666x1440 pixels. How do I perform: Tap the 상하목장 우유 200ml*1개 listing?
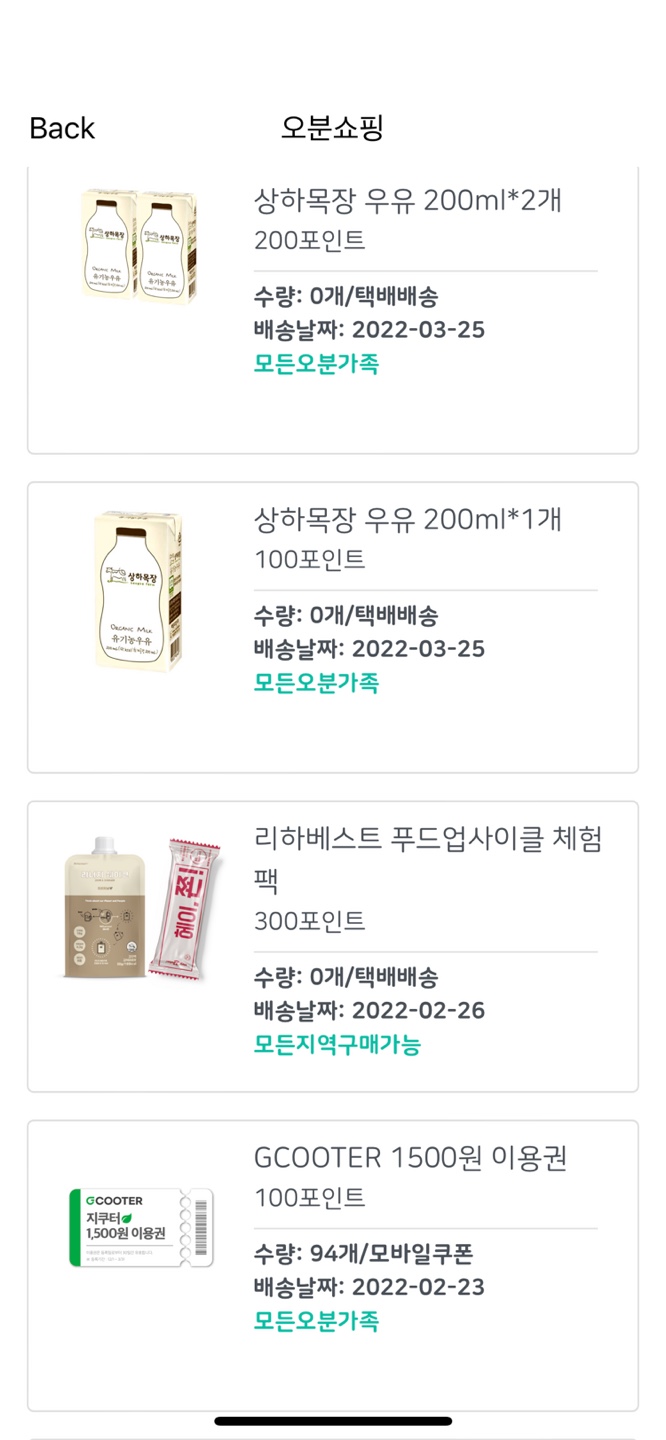[x=405, y=518]
